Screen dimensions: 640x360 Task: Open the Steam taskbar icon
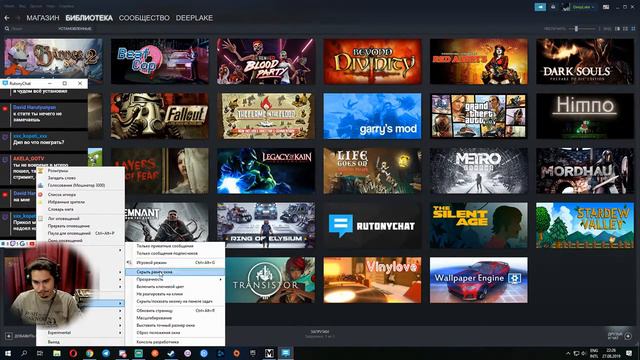[x=171, y=353]
